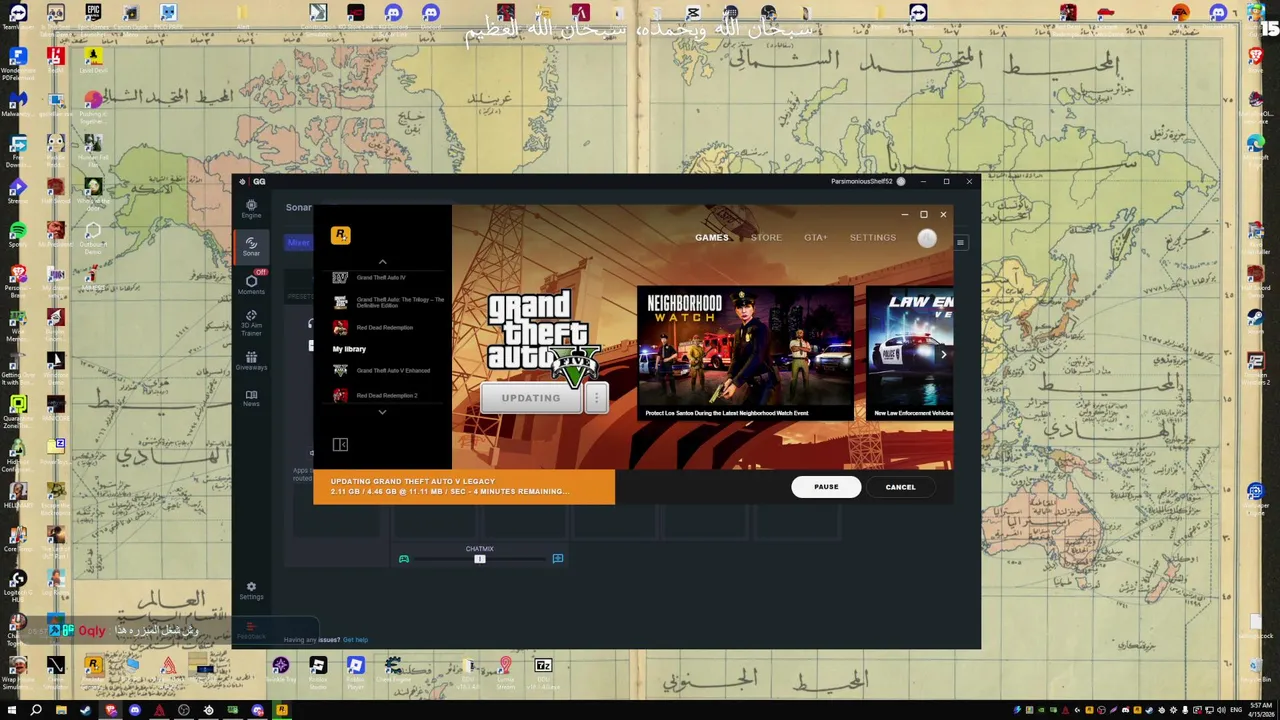The width and height of the screenshot is (1280, 720).
Task: Switch to the GAMES tab in launcher
Action: [x=712, y=238]
